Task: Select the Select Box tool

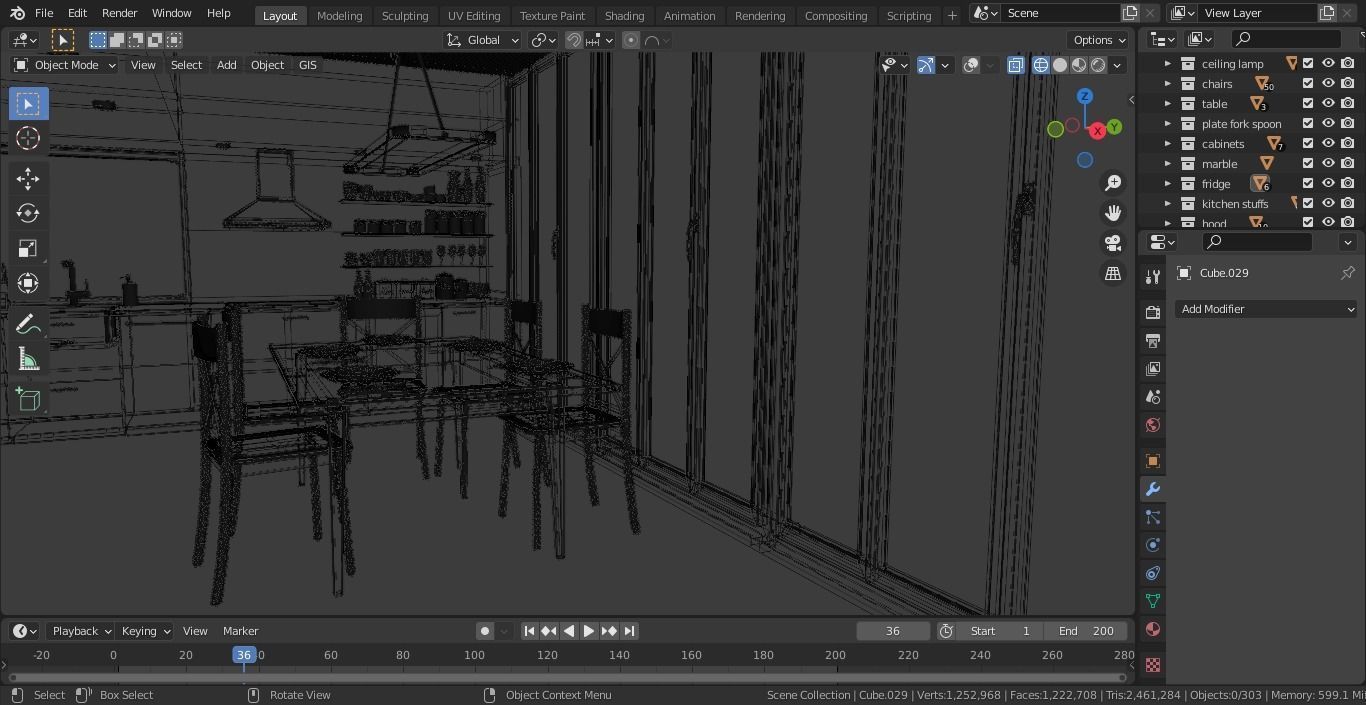Action: [x=28, y=104]
